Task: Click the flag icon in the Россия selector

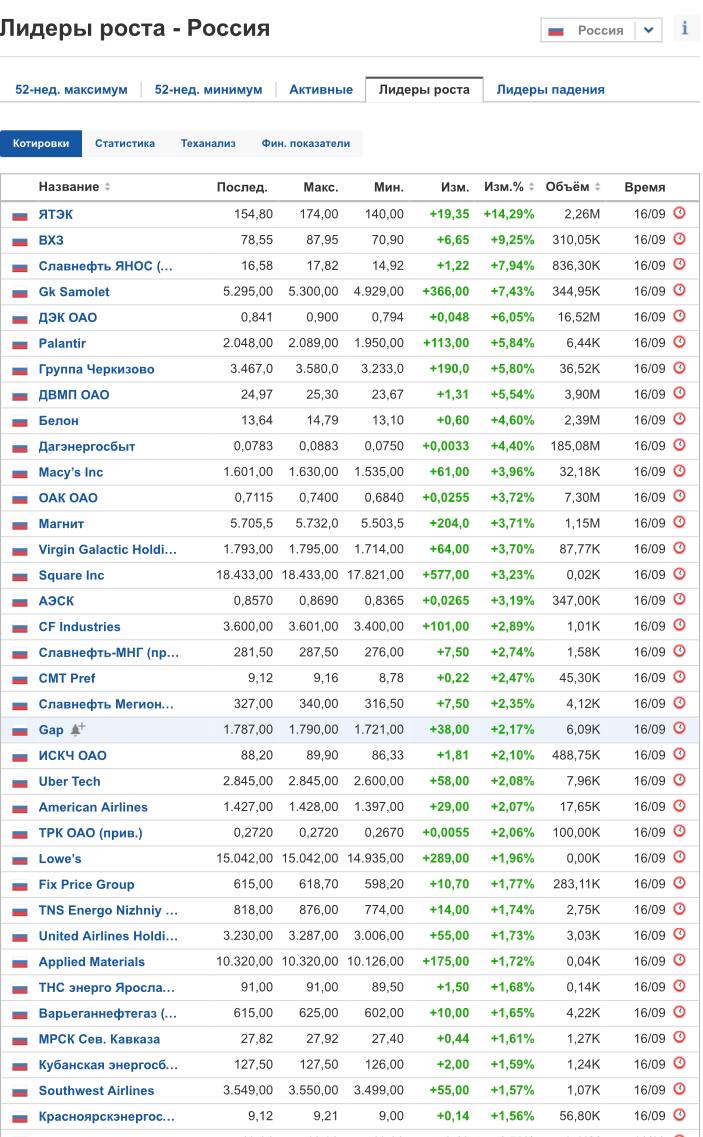Action: point(556,31)
